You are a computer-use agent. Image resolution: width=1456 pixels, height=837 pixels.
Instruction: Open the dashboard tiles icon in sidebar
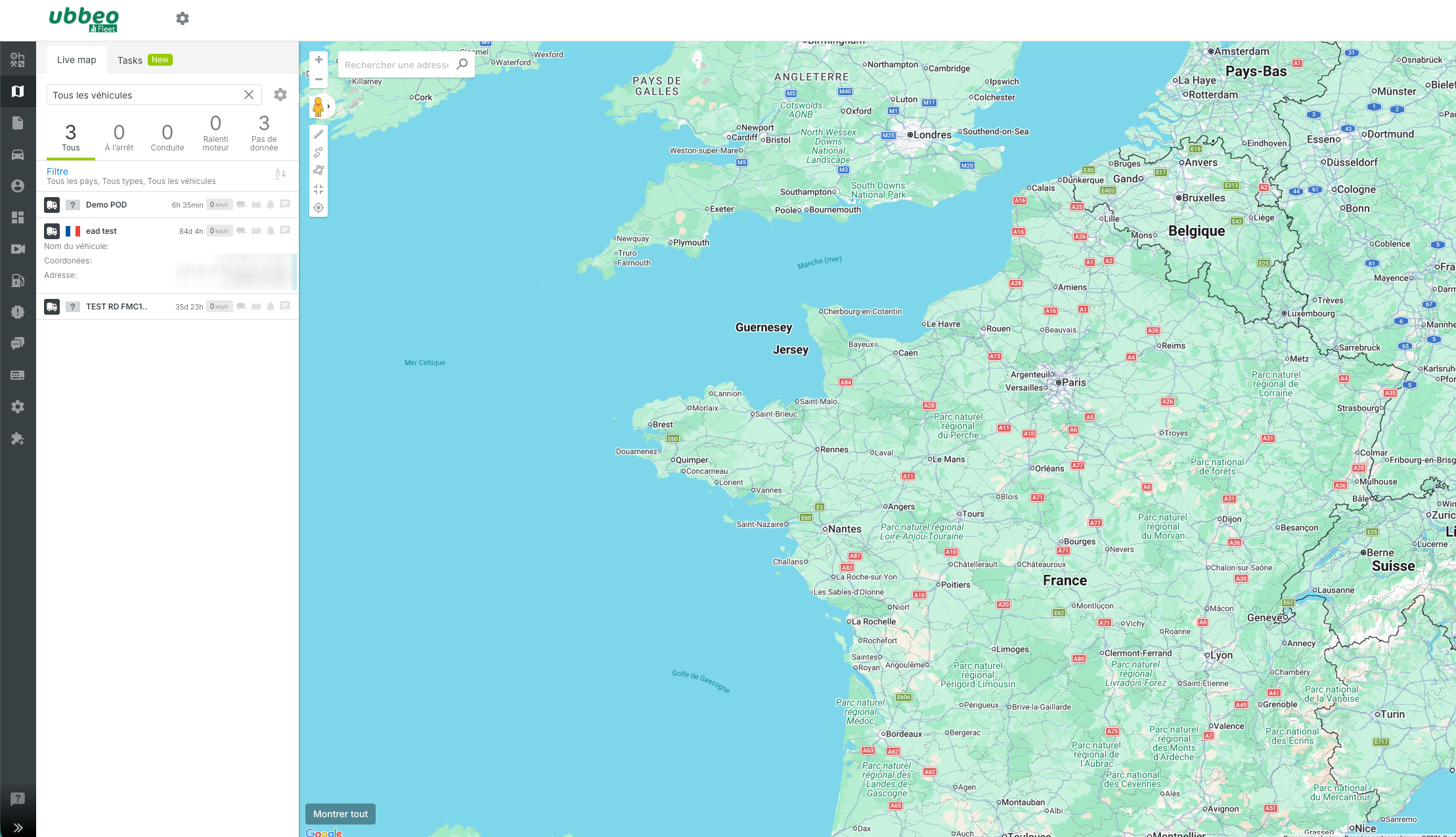point(18,217)
